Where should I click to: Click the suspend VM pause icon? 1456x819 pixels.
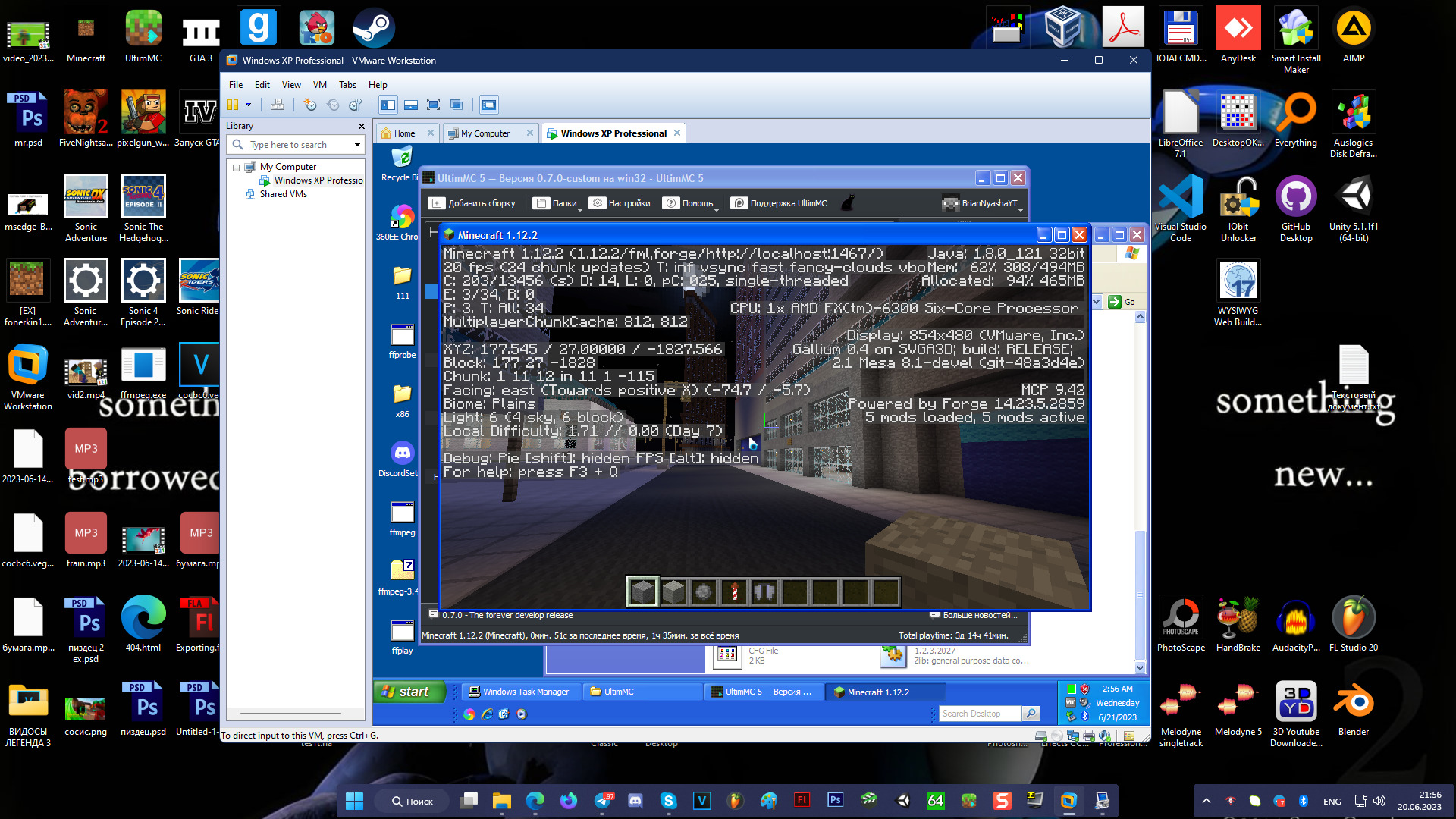(233, 105)
